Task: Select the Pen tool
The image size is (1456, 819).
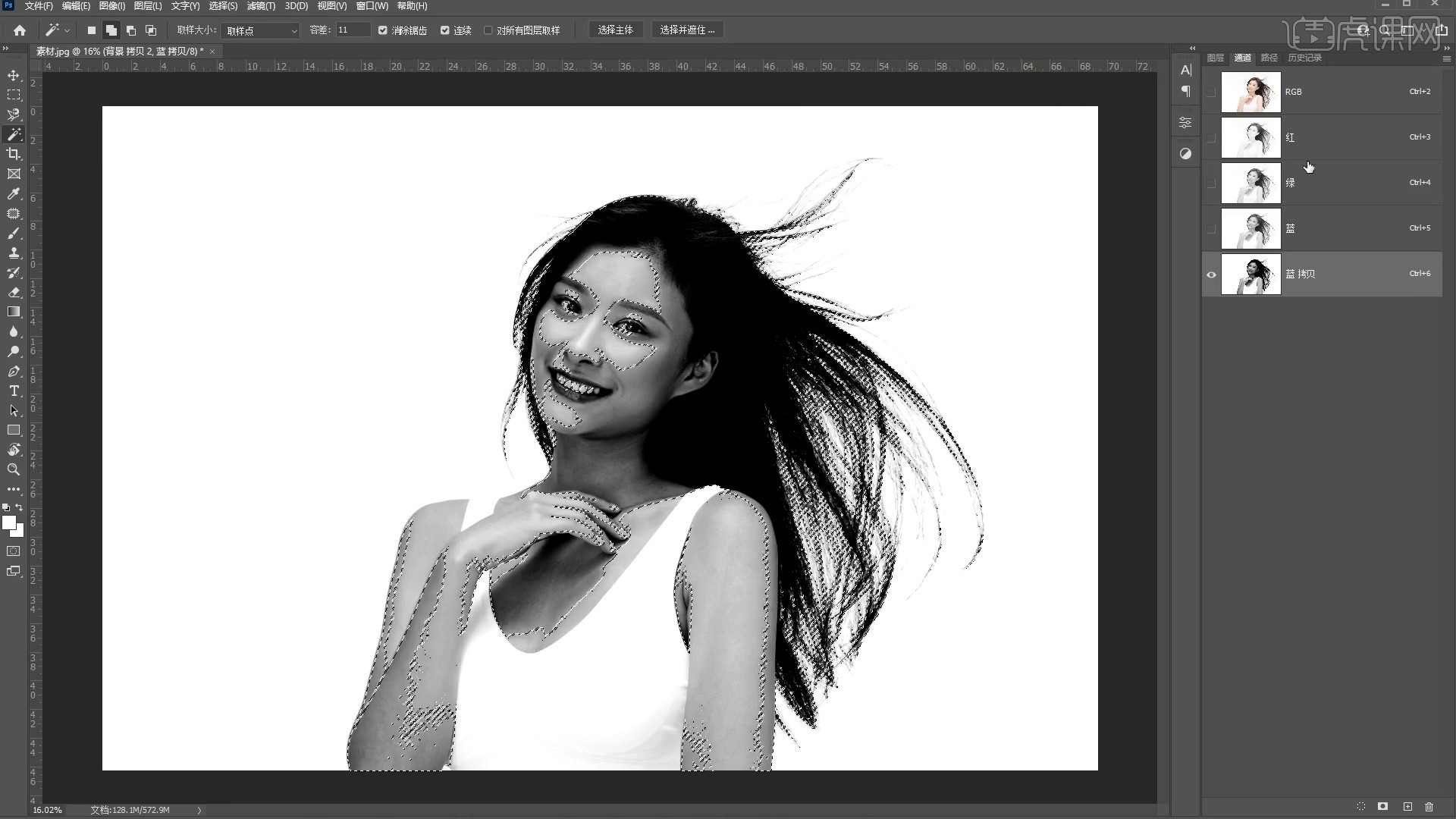Action: pos(14,371)
